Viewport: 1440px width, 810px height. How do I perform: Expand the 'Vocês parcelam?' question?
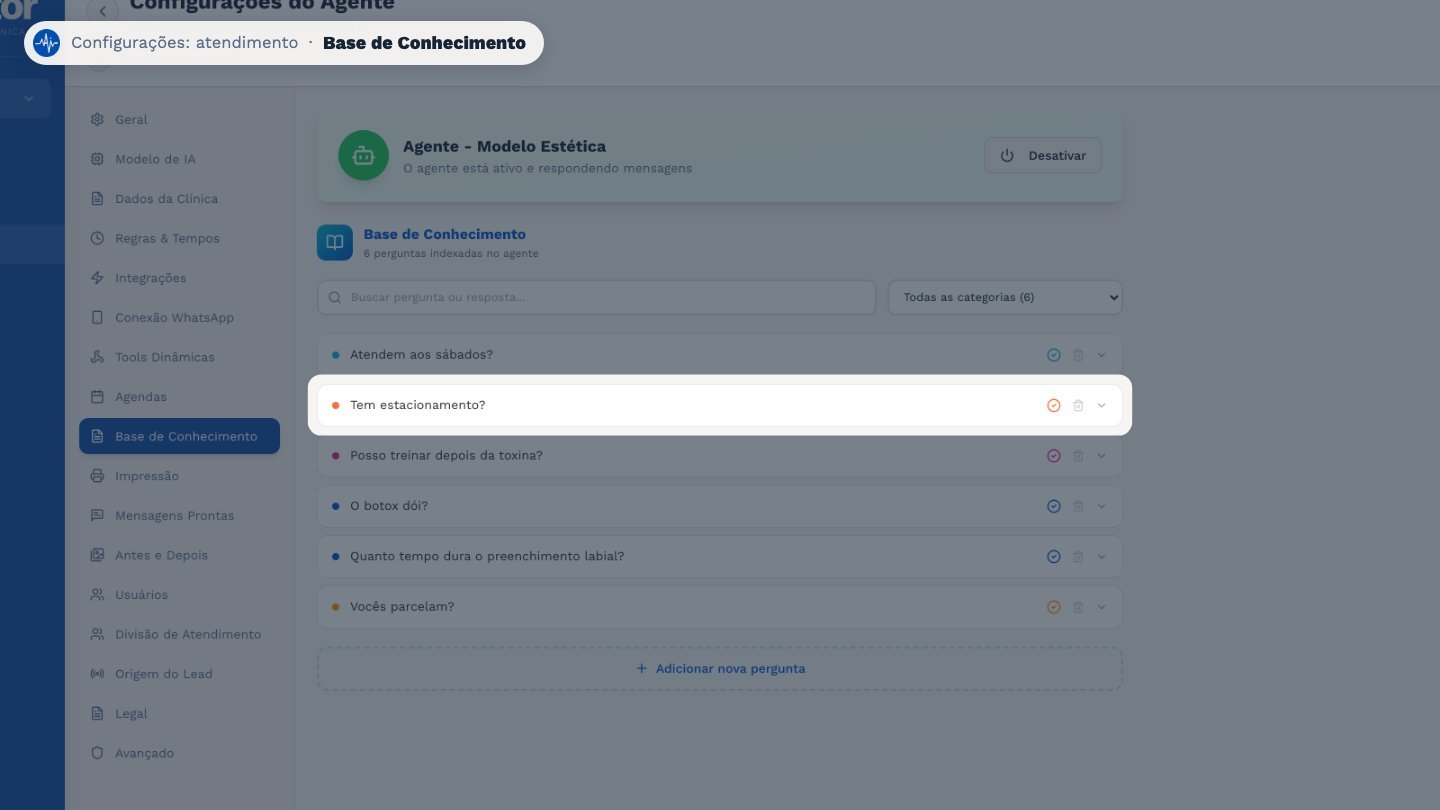click(x=1102, y=607)
